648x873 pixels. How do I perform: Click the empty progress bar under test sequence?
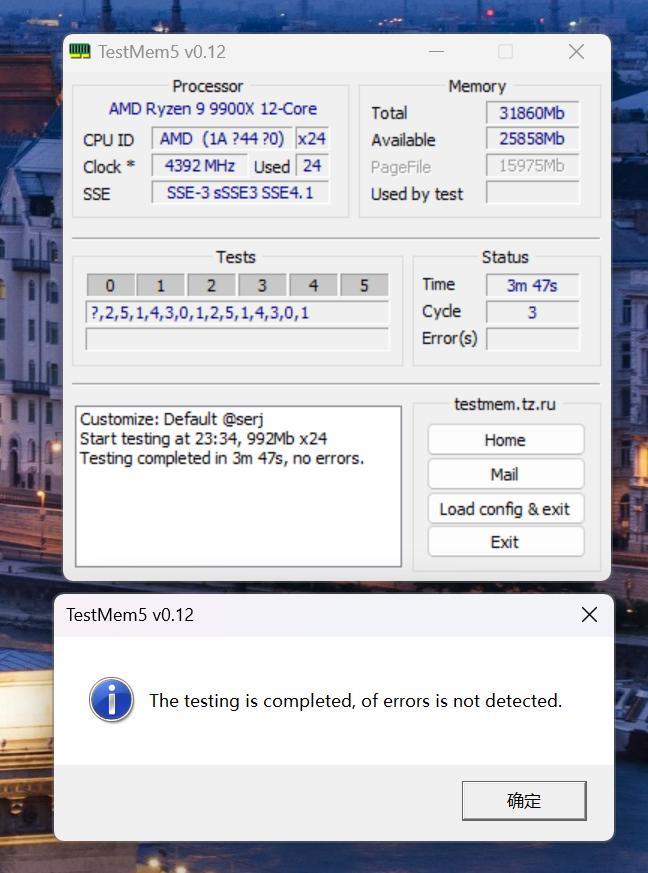237,339
